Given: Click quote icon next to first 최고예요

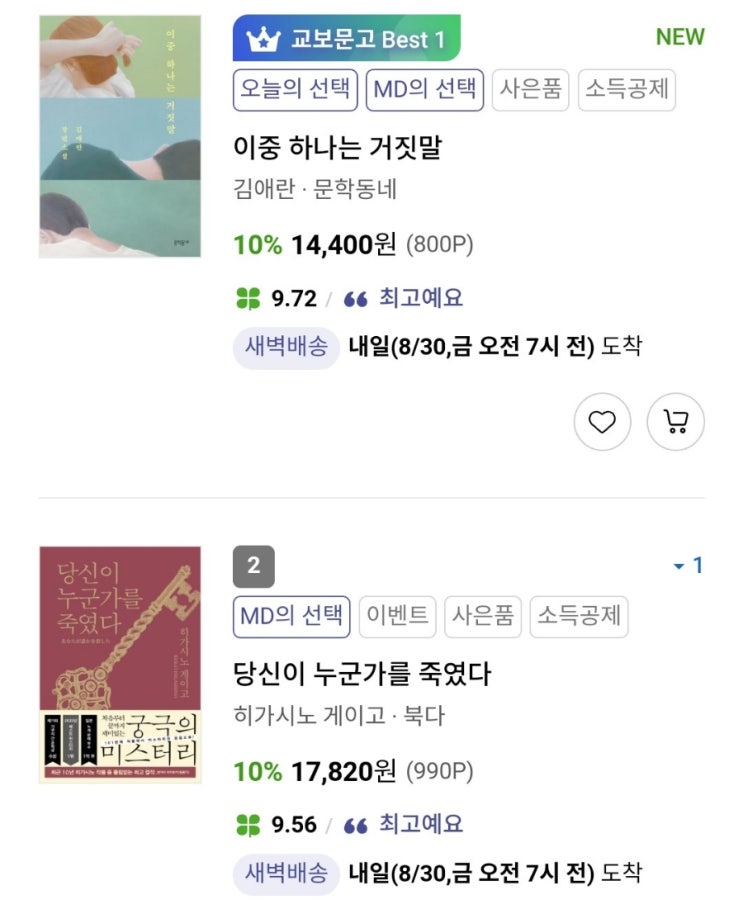Looking at the screenshot, I should point(355,298).
